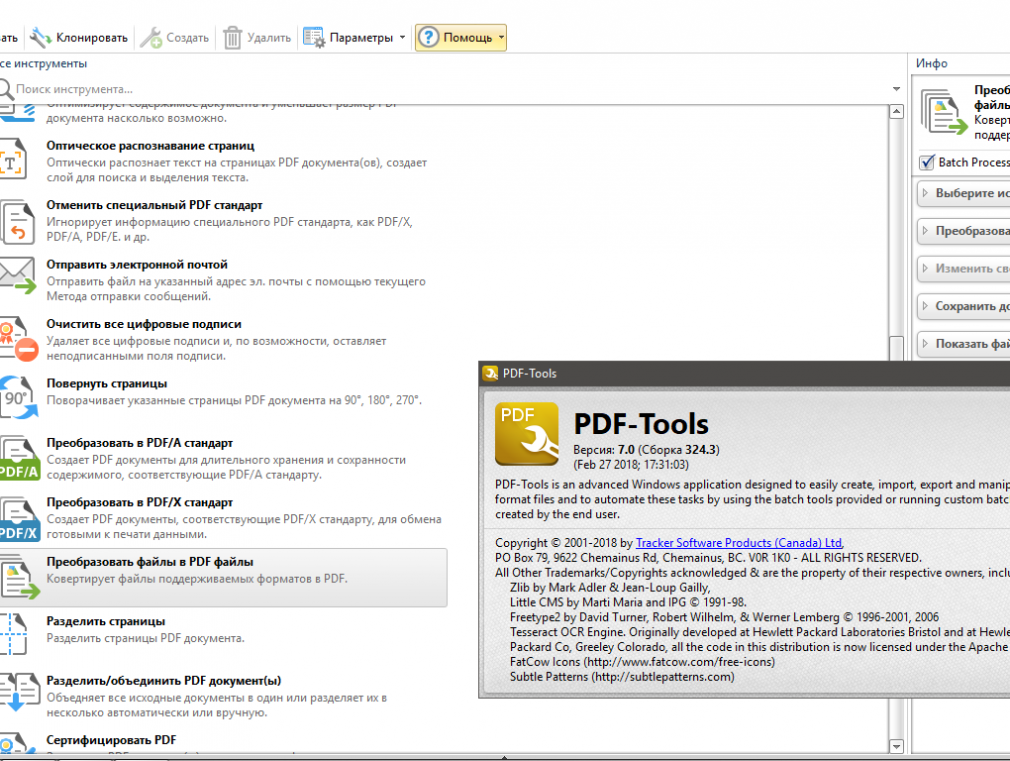Click the Info panel convert-files icon
The width and height of the screenshot is (1010, 761).
[944, 112]
